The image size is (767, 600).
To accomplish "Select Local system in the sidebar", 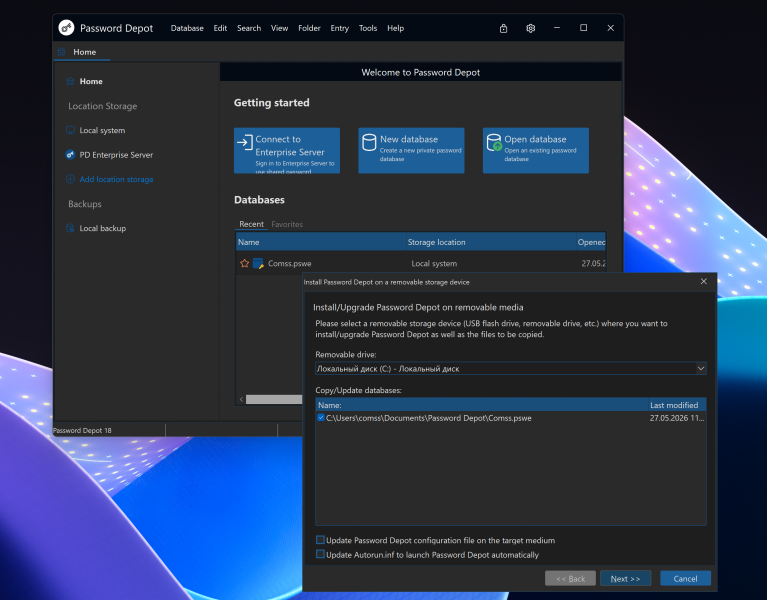I will coord(102,131).
